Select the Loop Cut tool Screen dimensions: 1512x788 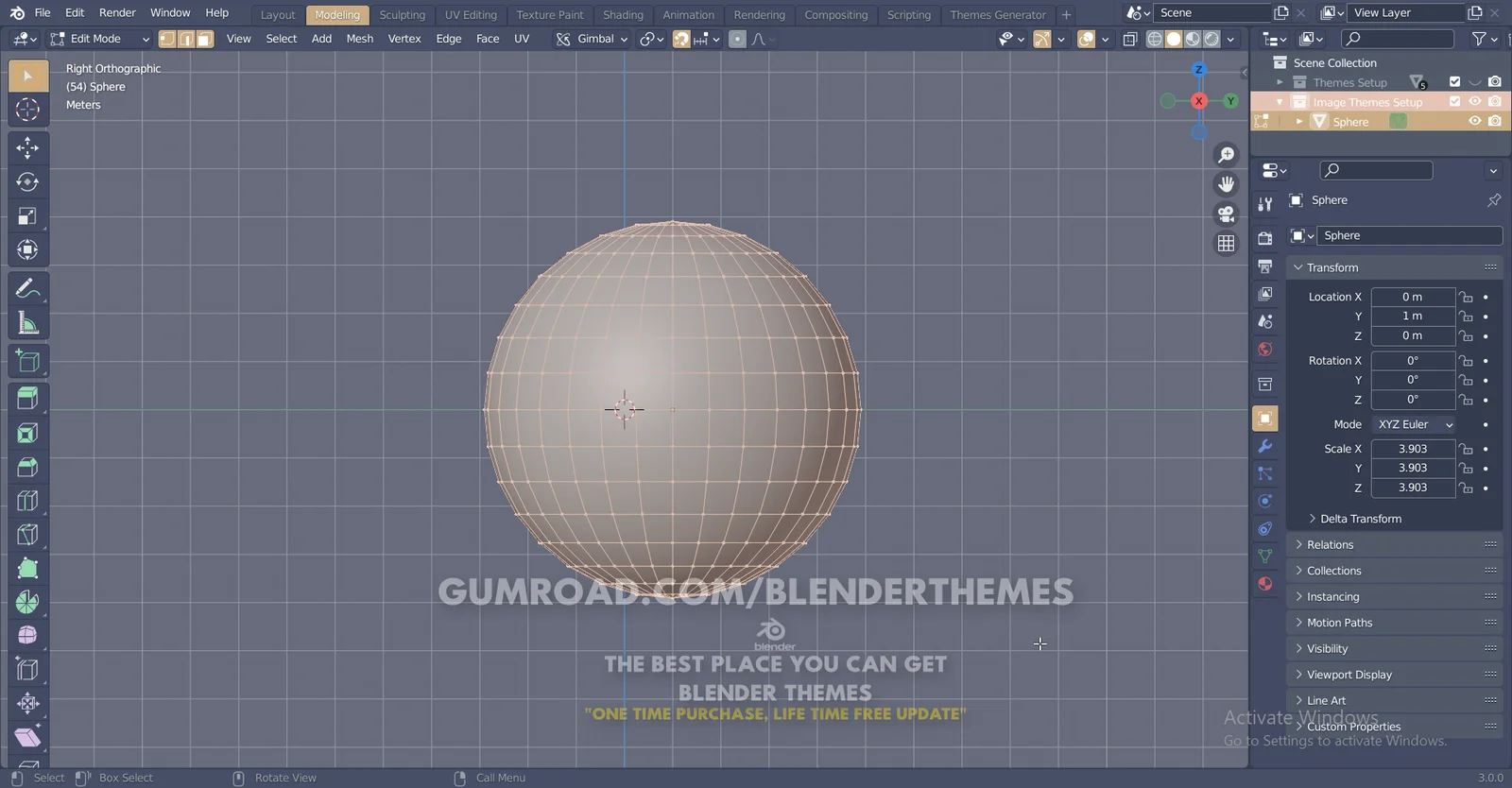[27, 501]
